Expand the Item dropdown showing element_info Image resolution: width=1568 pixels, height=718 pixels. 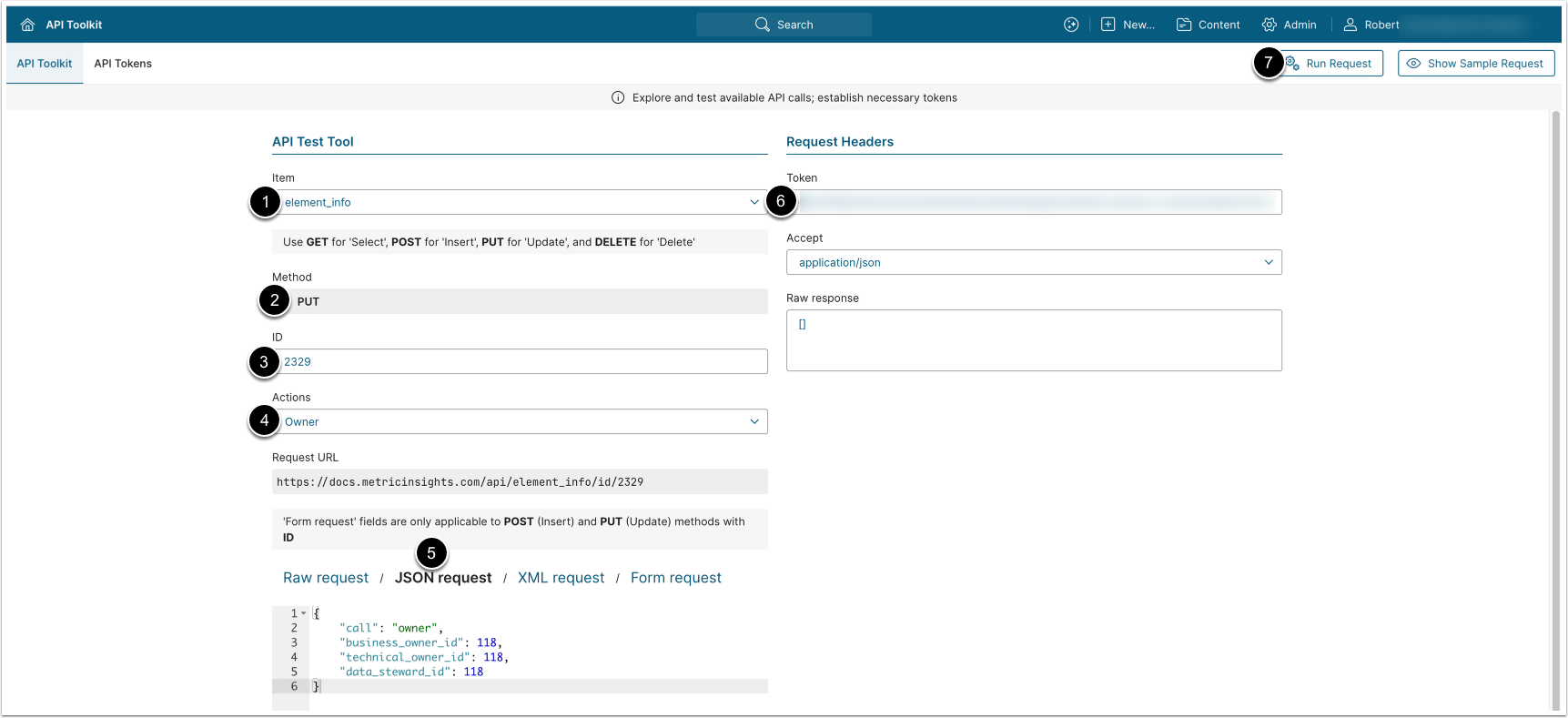pos(754,202)
